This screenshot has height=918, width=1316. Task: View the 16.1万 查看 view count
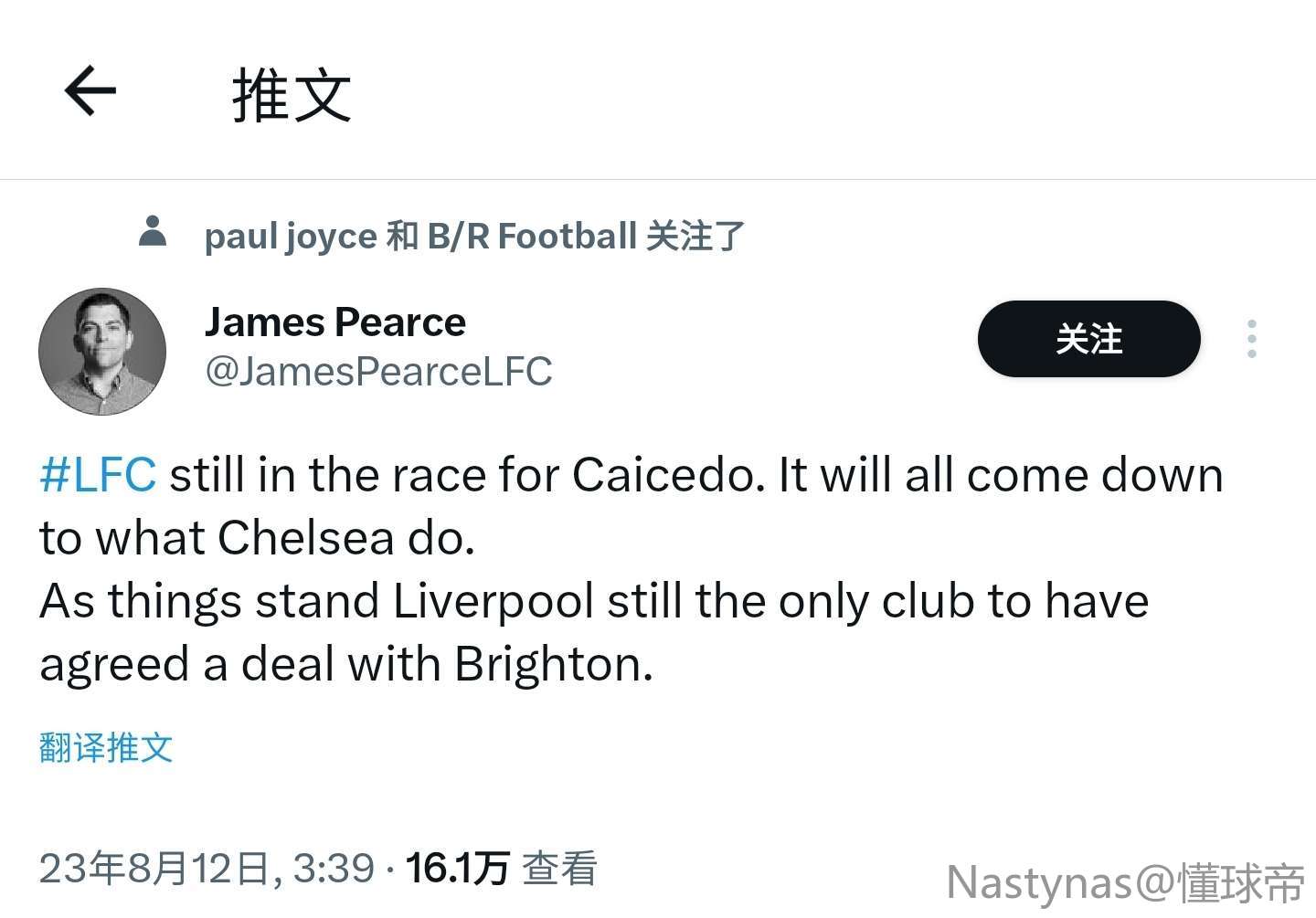point(501,868)
